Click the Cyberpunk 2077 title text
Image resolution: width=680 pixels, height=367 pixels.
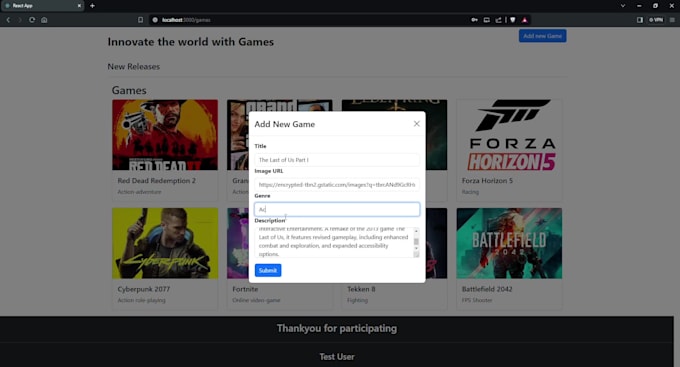(144, 289)
